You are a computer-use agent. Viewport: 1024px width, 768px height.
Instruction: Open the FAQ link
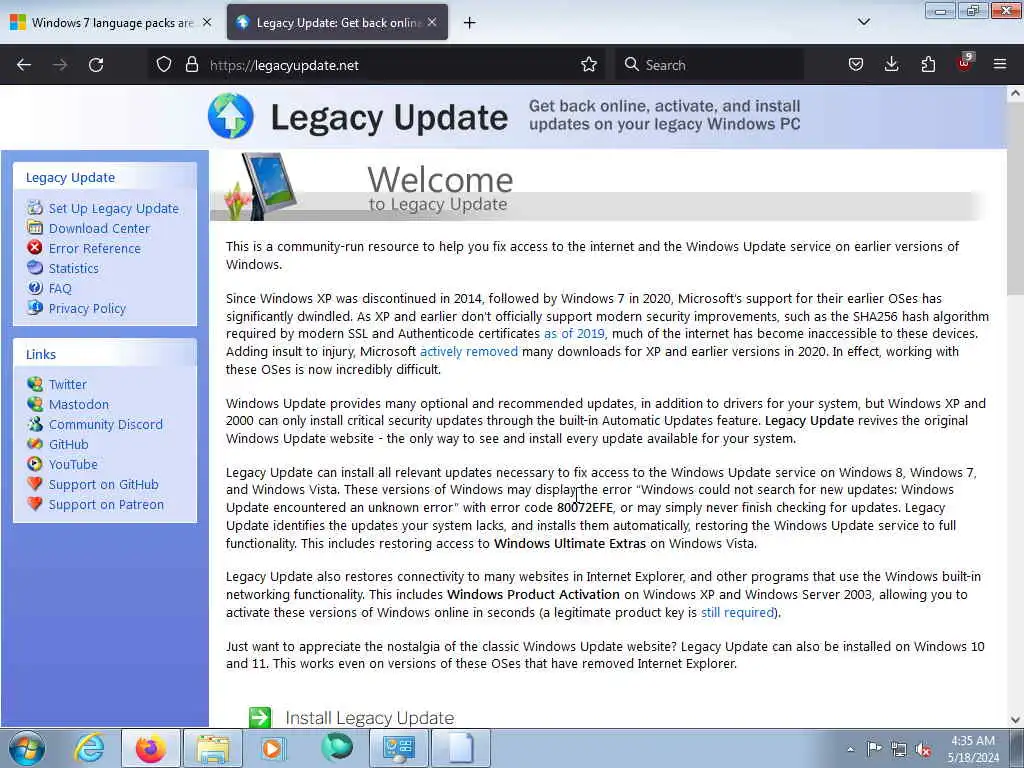[x=60, y=289]
